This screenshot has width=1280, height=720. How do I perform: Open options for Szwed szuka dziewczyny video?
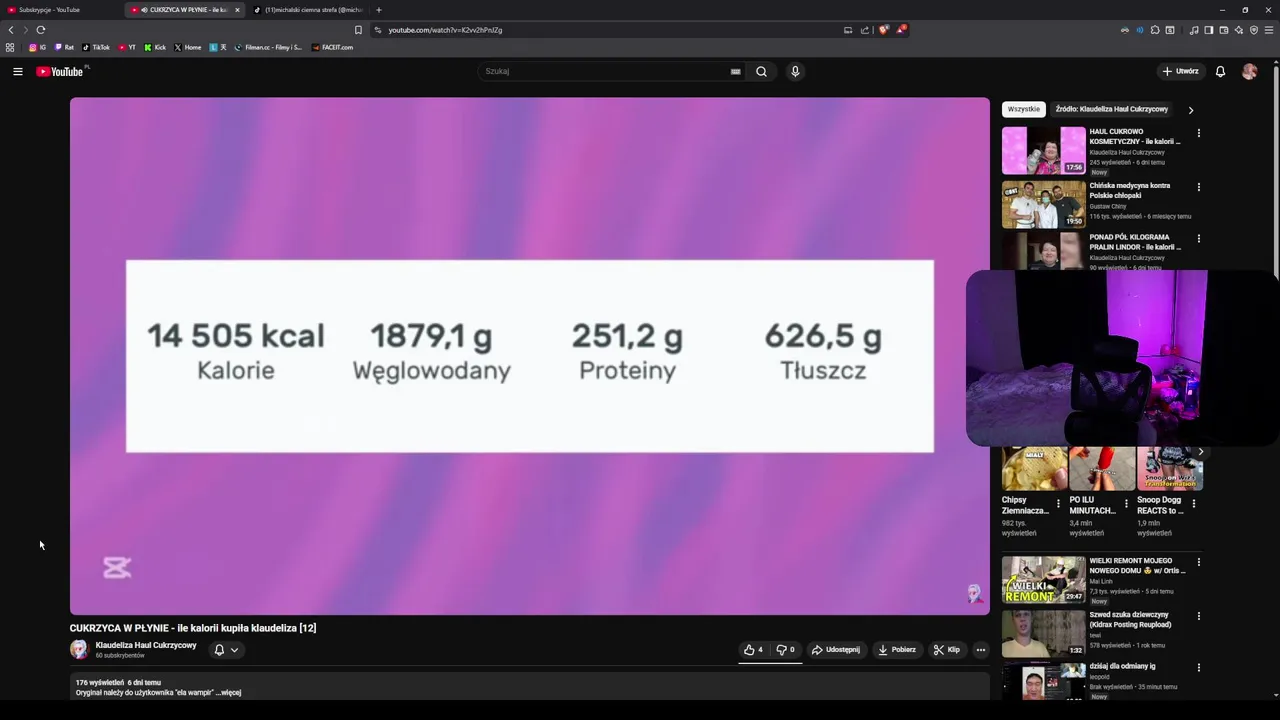tap(1198, 616)
